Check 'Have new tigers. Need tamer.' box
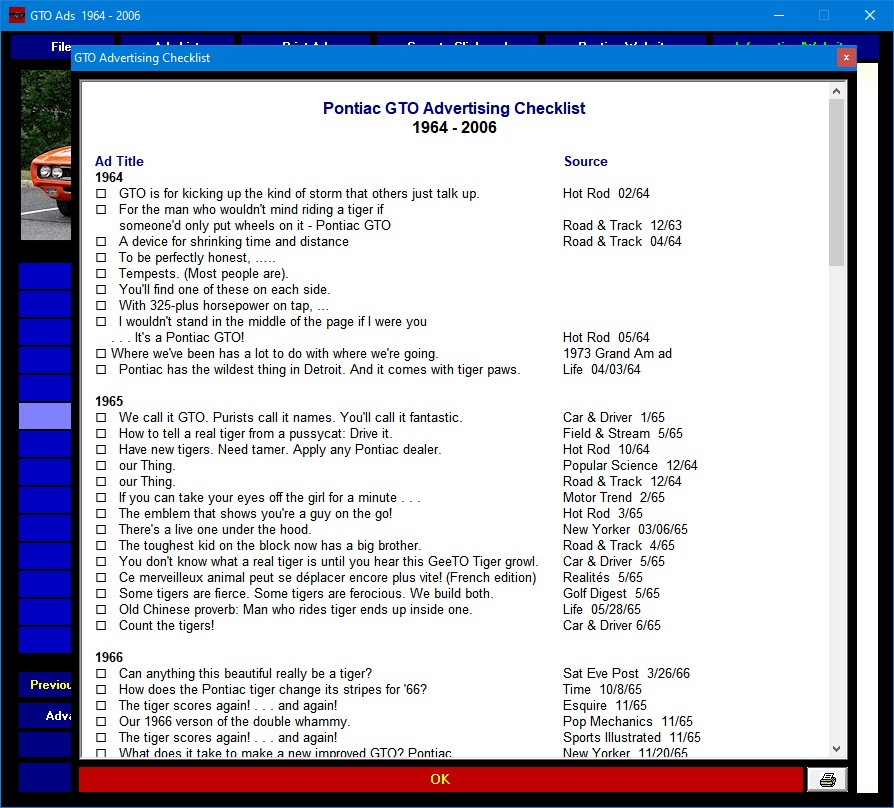 [x=101, y=449]
